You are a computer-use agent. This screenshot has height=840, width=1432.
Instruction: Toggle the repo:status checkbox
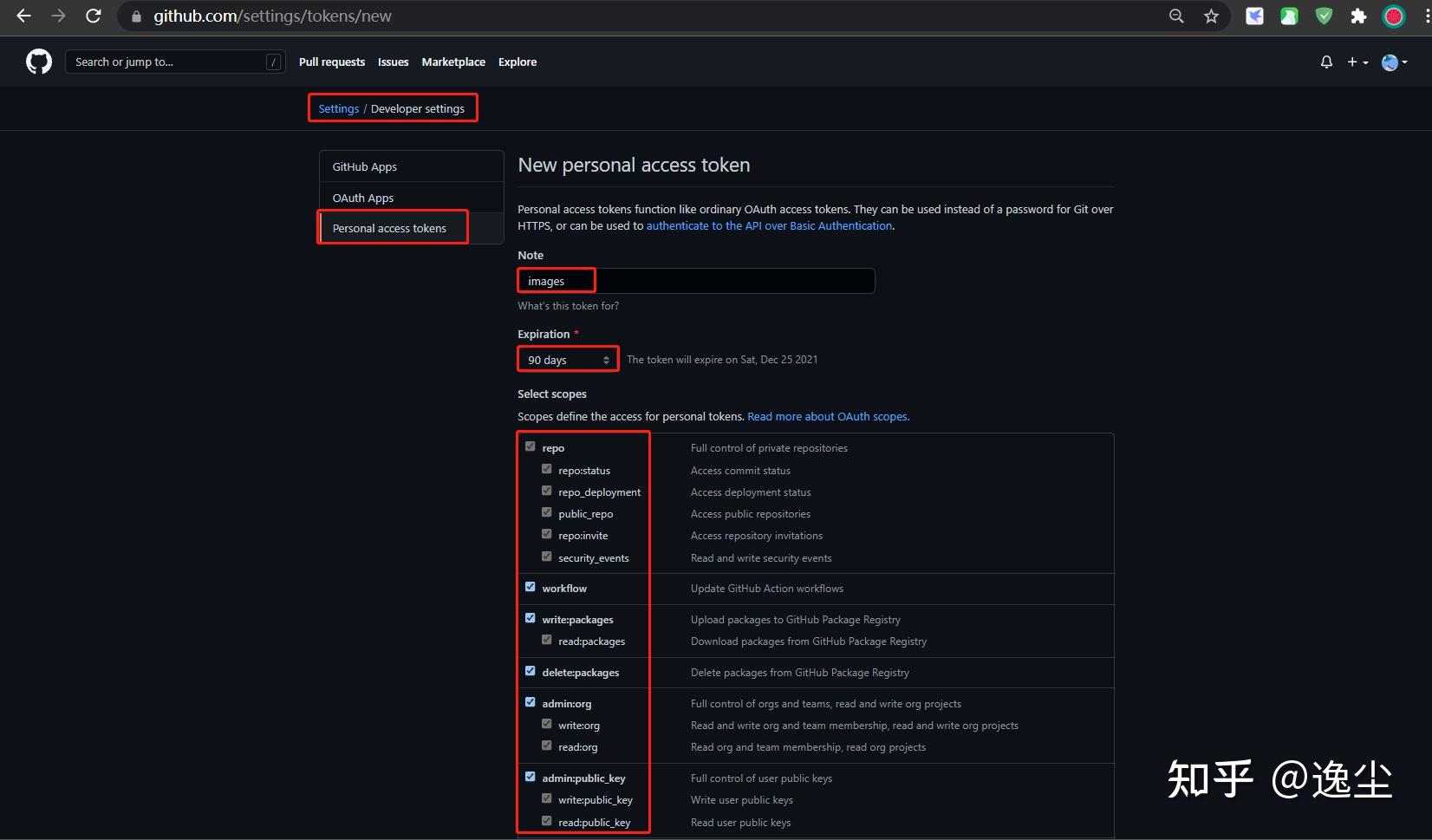pos(547,469)
